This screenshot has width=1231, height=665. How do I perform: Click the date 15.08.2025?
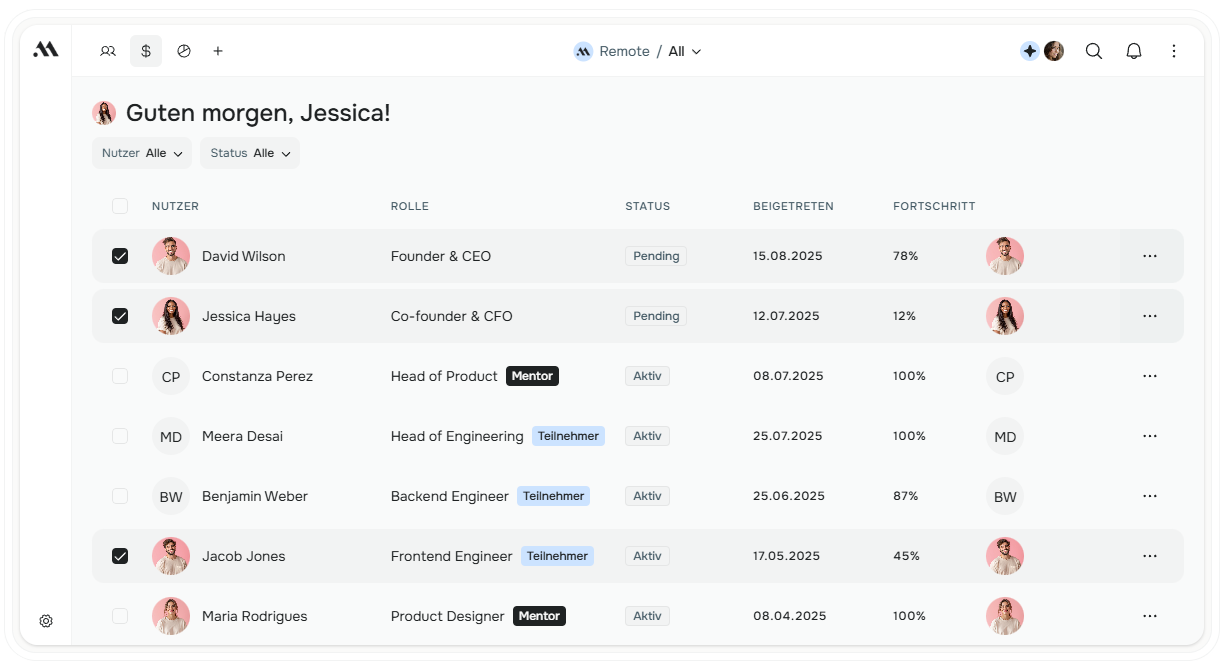tap(788, 256)
